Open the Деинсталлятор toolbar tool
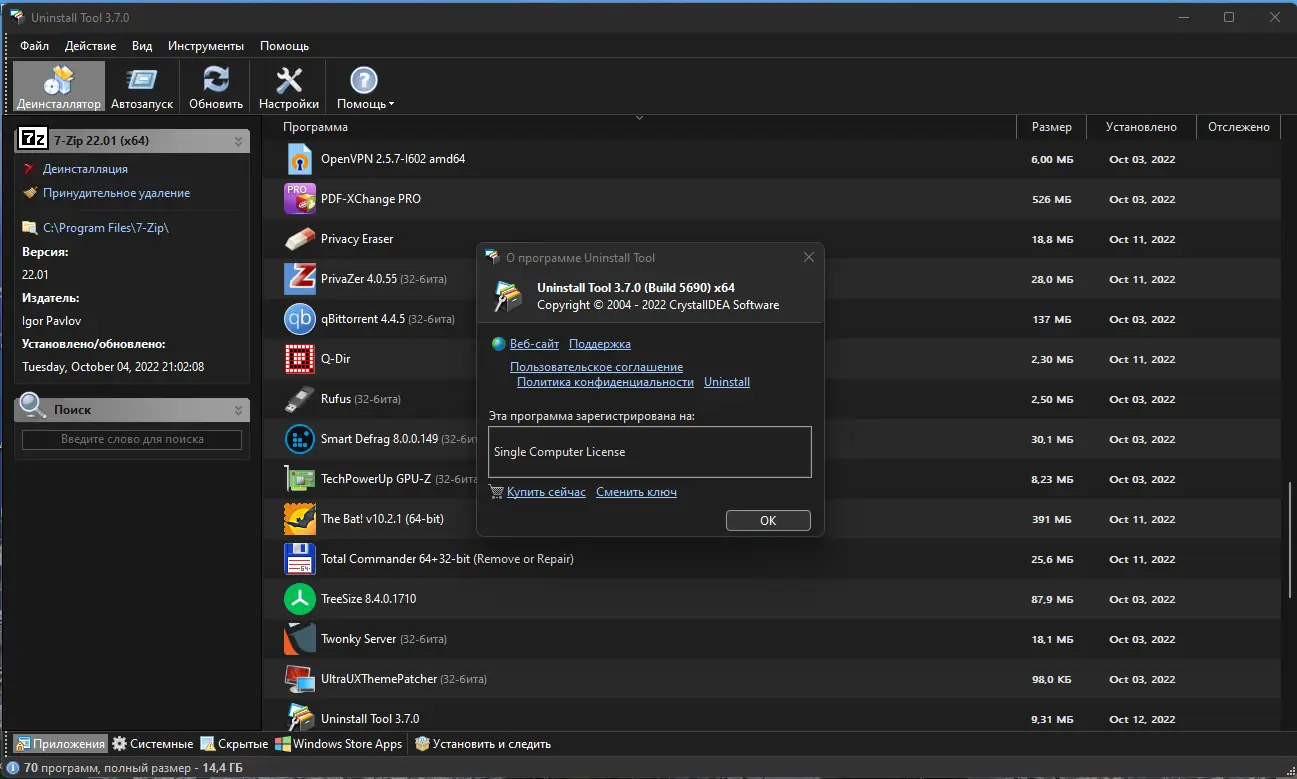Screen dimensions: 1297x779 59,87
